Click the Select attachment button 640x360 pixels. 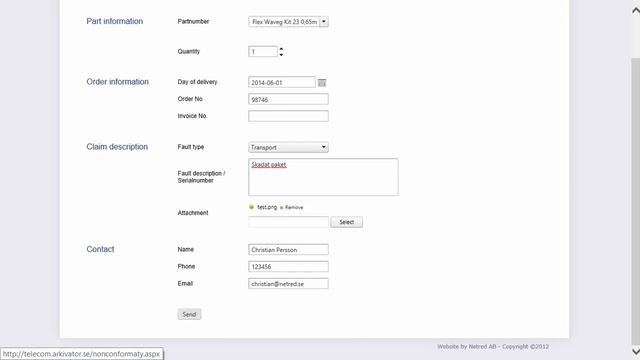pyautogui.click(x=347, y=222)
